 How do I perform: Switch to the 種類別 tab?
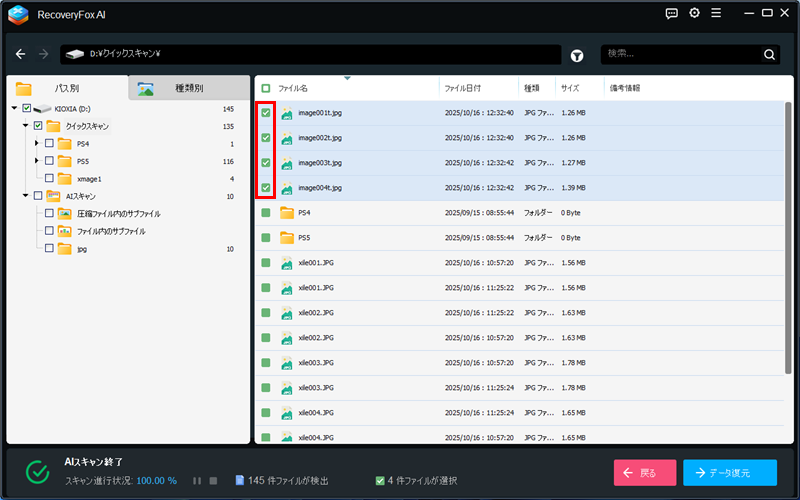[x=188, y=88]
